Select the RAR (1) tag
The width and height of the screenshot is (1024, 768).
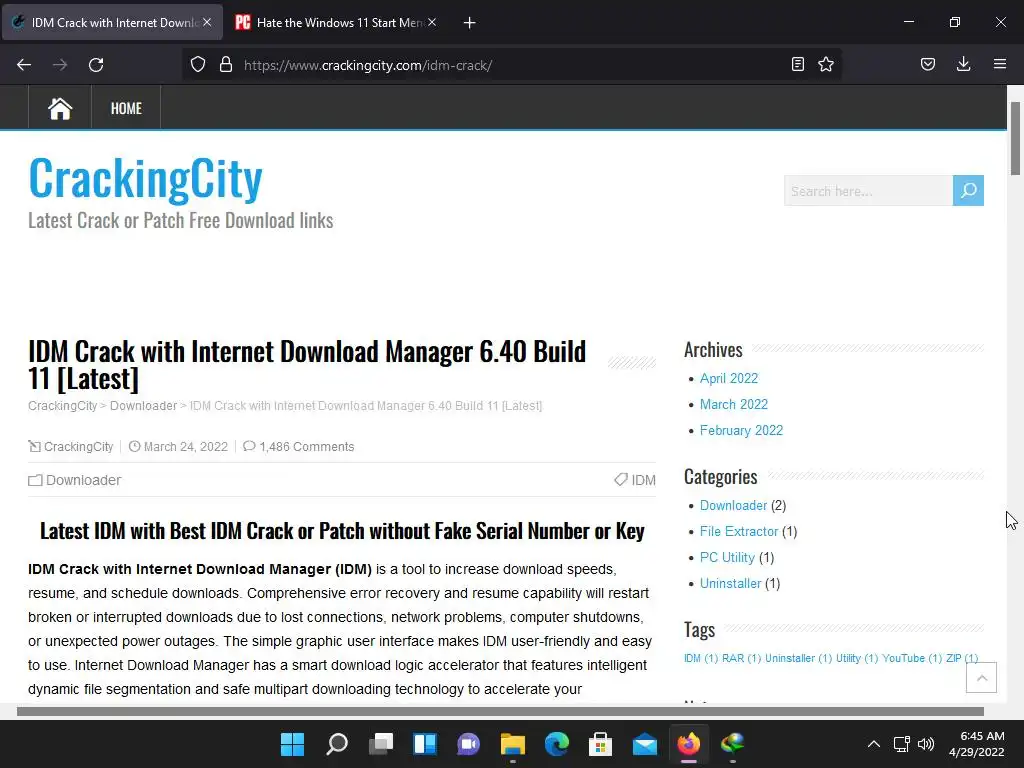click(x=741, y=658)
